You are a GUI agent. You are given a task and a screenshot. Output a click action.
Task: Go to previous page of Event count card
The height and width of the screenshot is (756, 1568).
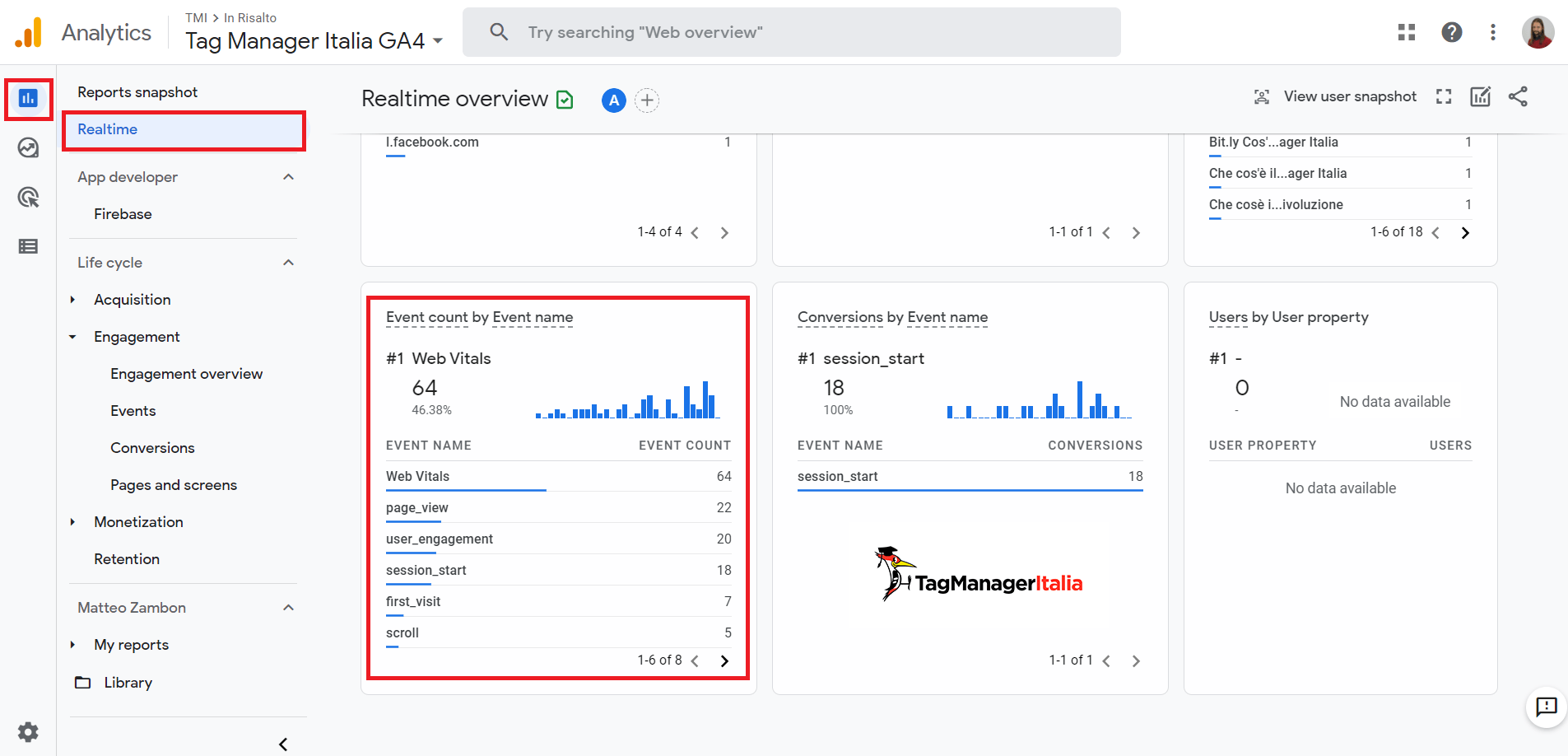coord(695,661)
